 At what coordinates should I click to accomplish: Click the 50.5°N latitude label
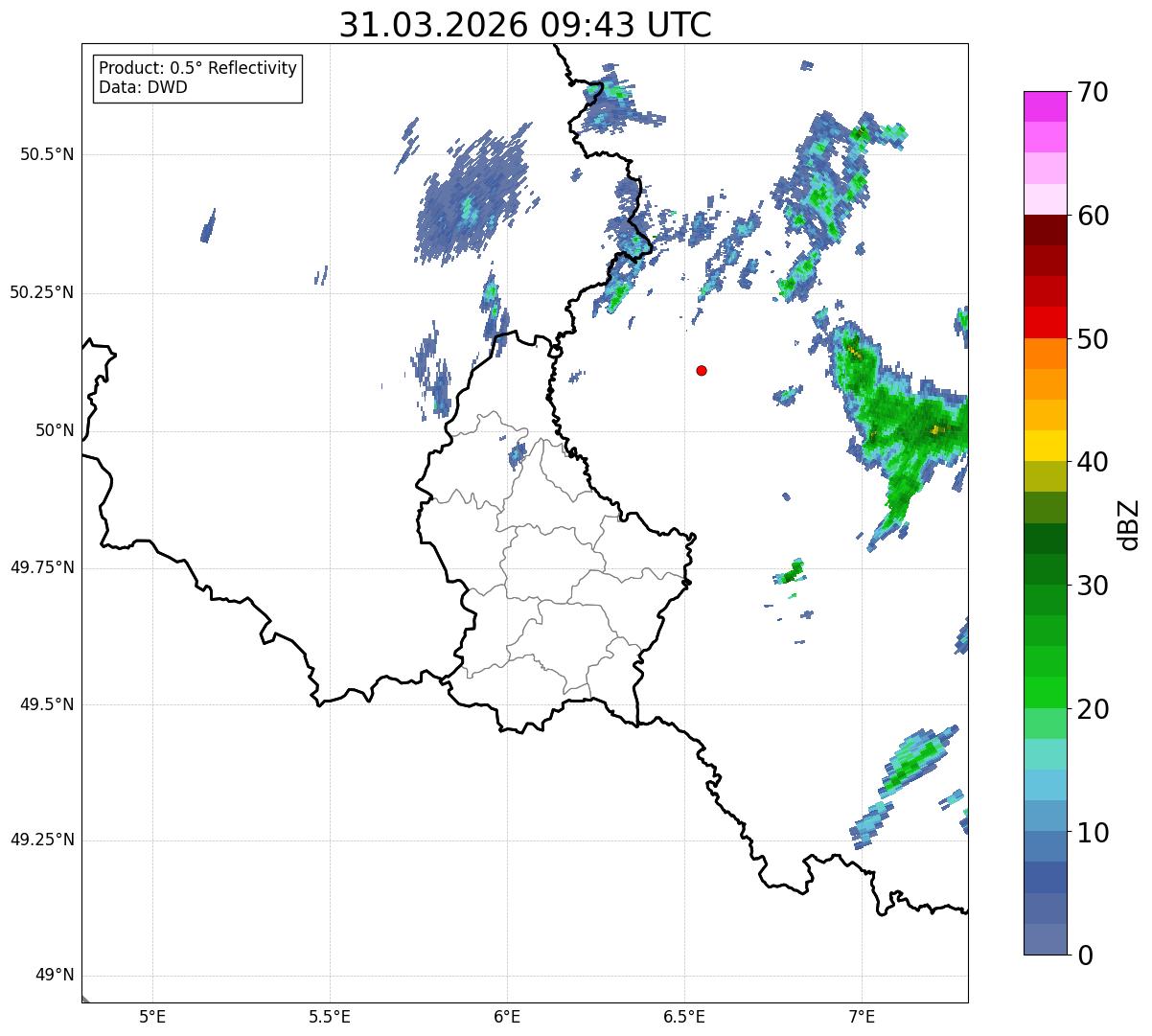point(46,154)
